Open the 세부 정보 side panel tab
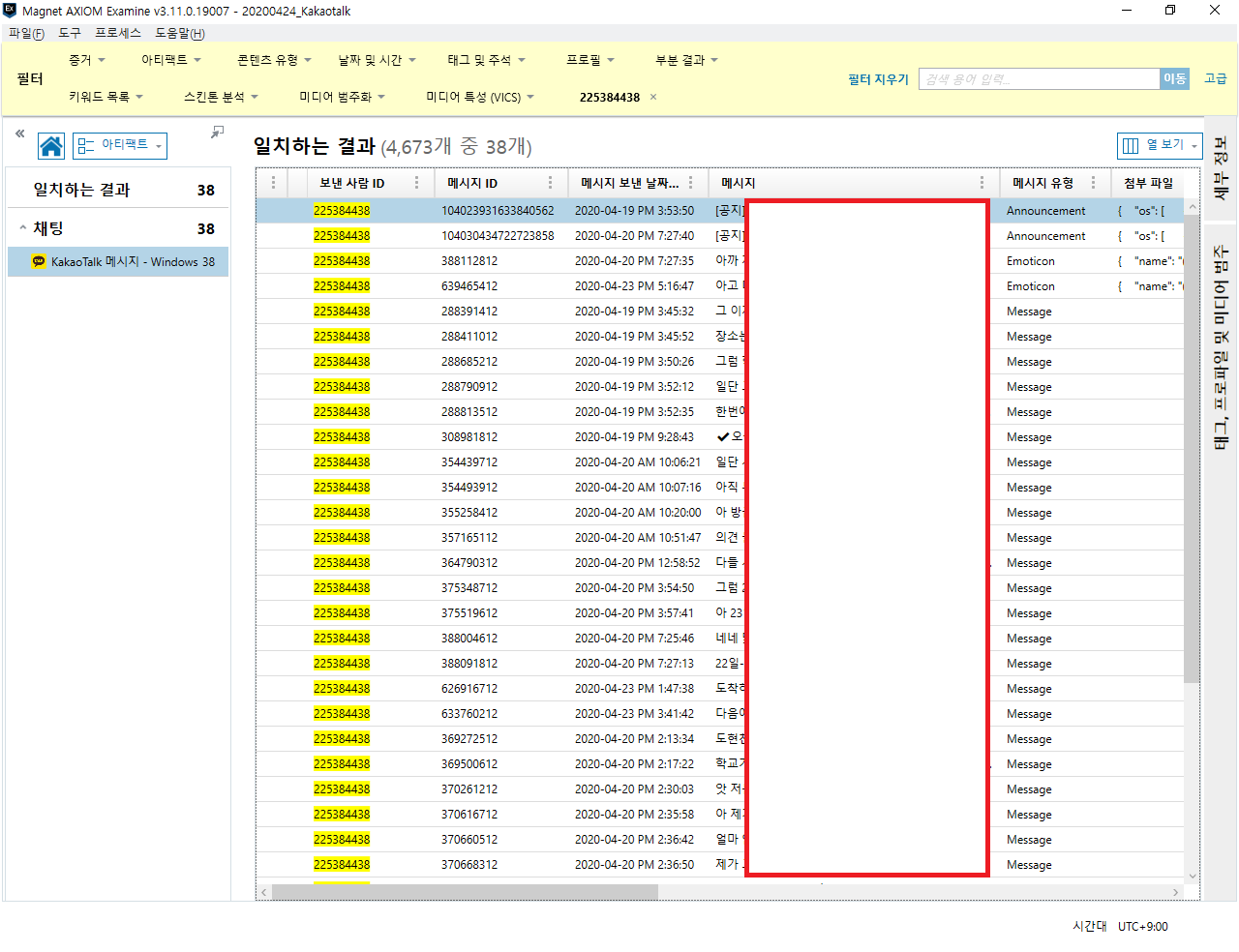 pos(1220,168)
